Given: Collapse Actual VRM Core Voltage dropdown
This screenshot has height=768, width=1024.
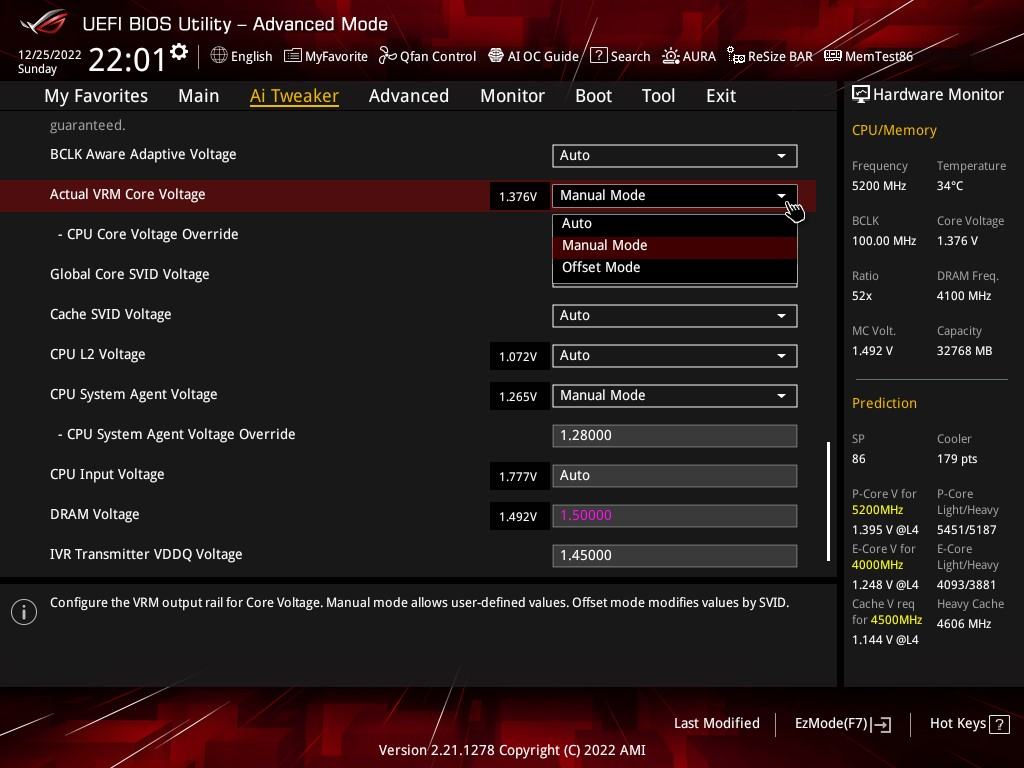Looking at the screenshot, I should [x=675, y=195].
